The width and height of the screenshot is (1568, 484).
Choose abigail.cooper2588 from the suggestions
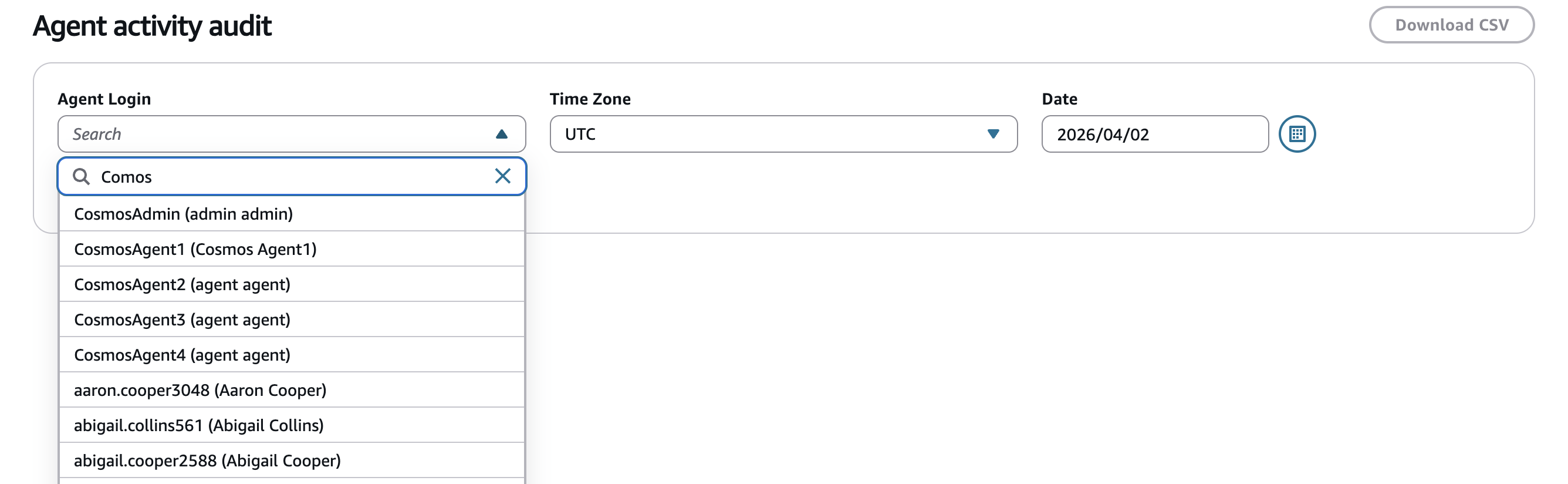point(207,461)
